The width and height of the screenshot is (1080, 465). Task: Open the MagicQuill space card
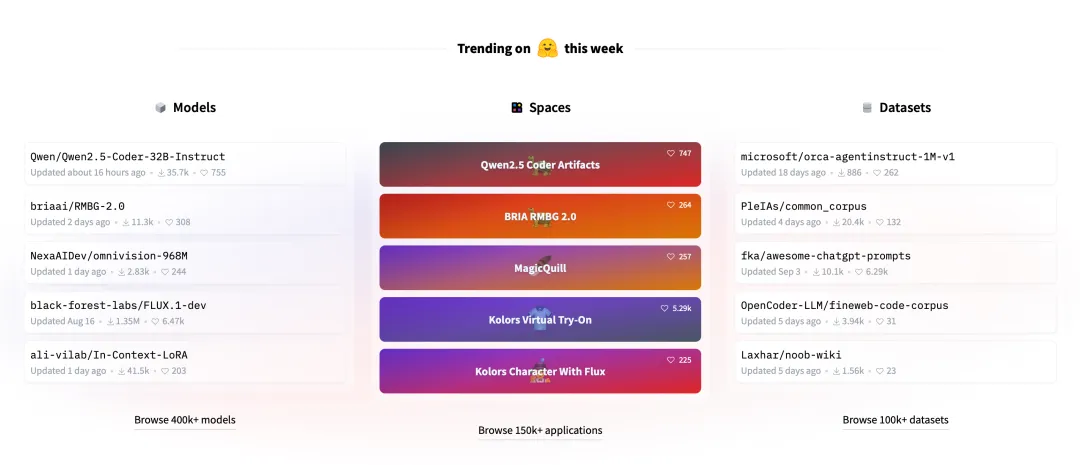pos(540,268)
